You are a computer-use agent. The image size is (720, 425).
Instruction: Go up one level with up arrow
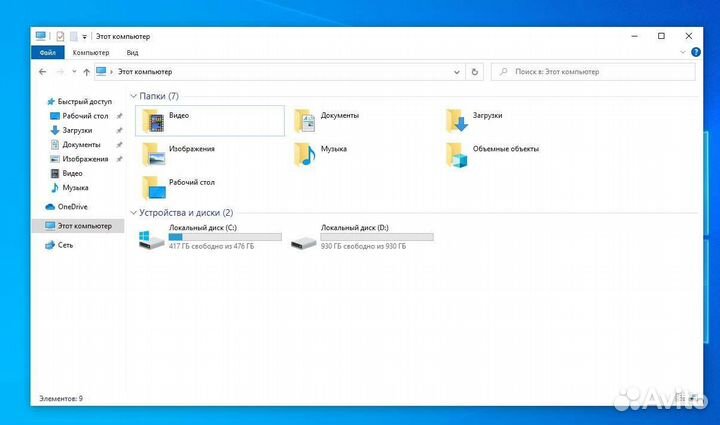(x=87, y=72)
